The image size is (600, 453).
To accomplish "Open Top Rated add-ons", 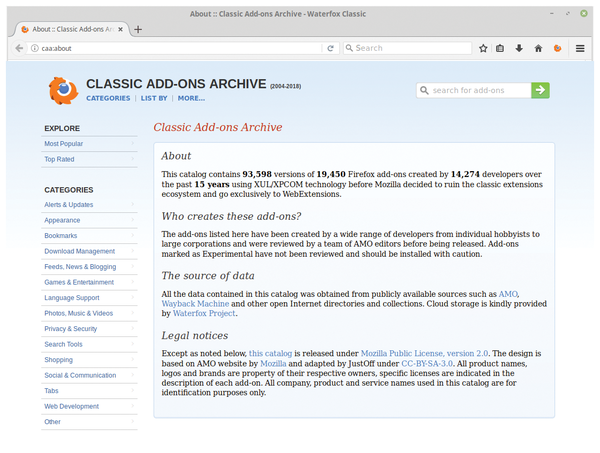I will (89, 159).
